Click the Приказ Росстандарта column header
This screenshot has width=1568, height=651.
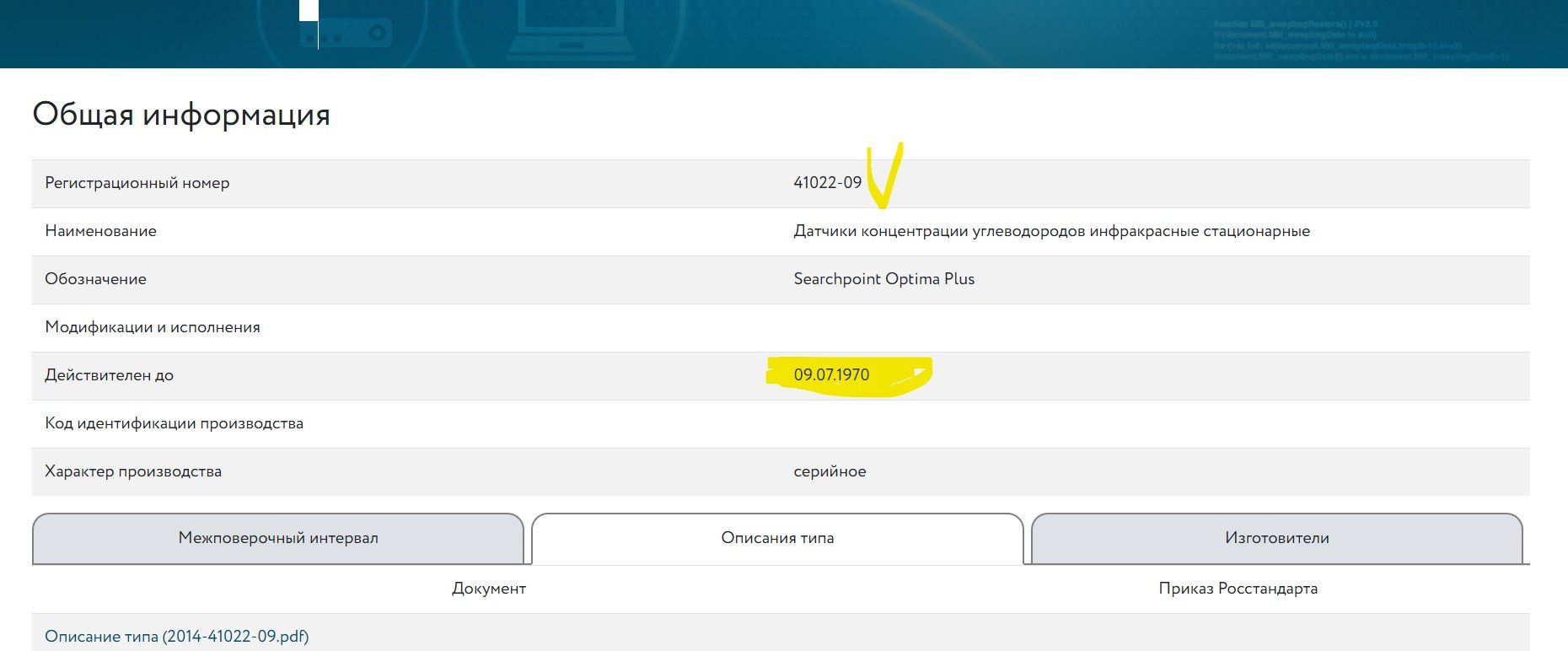[1238, 589]
